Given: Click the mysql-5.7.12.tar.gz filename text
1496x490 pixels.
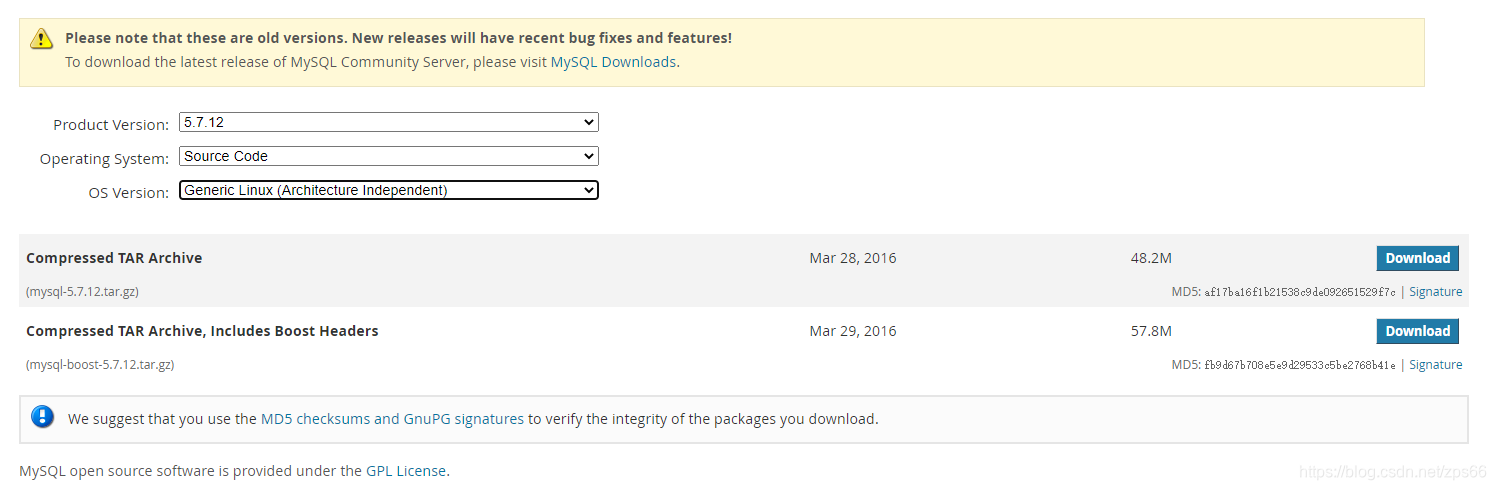Looking at the screenshot, I should (82, 292).
